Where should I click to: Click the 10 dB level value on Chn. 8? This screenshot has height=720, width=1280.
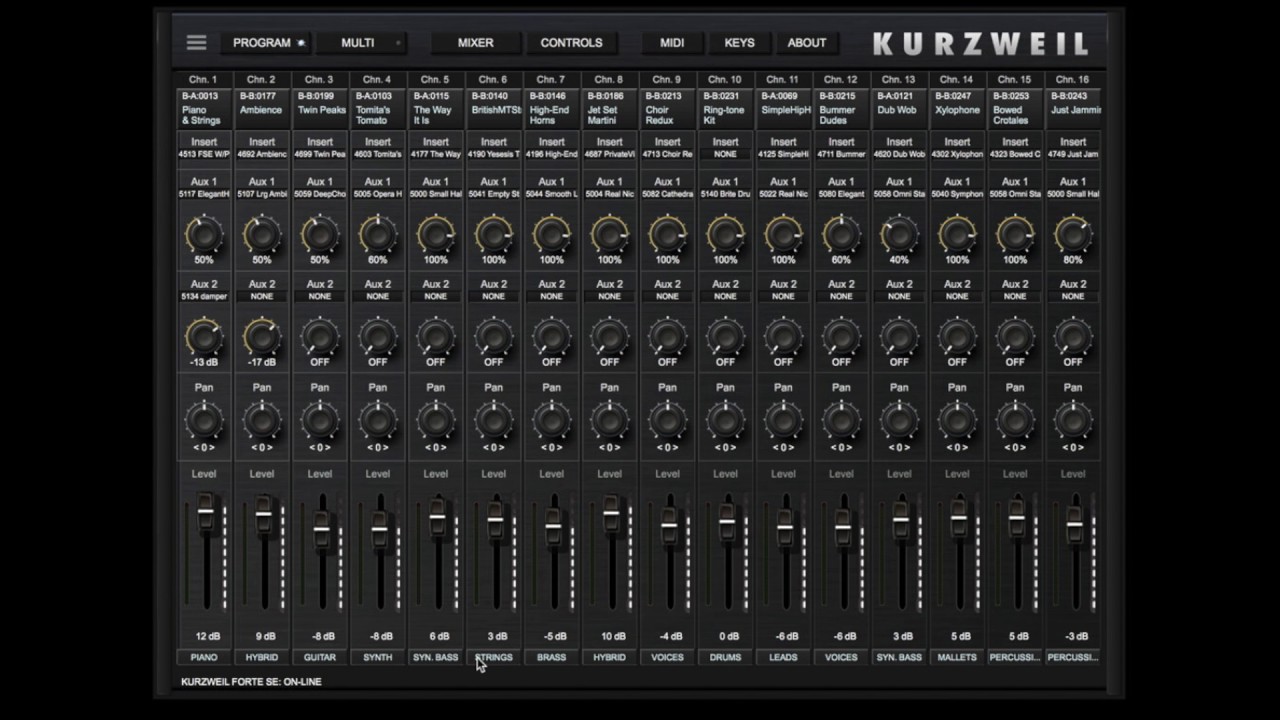(x=613, y=636)
